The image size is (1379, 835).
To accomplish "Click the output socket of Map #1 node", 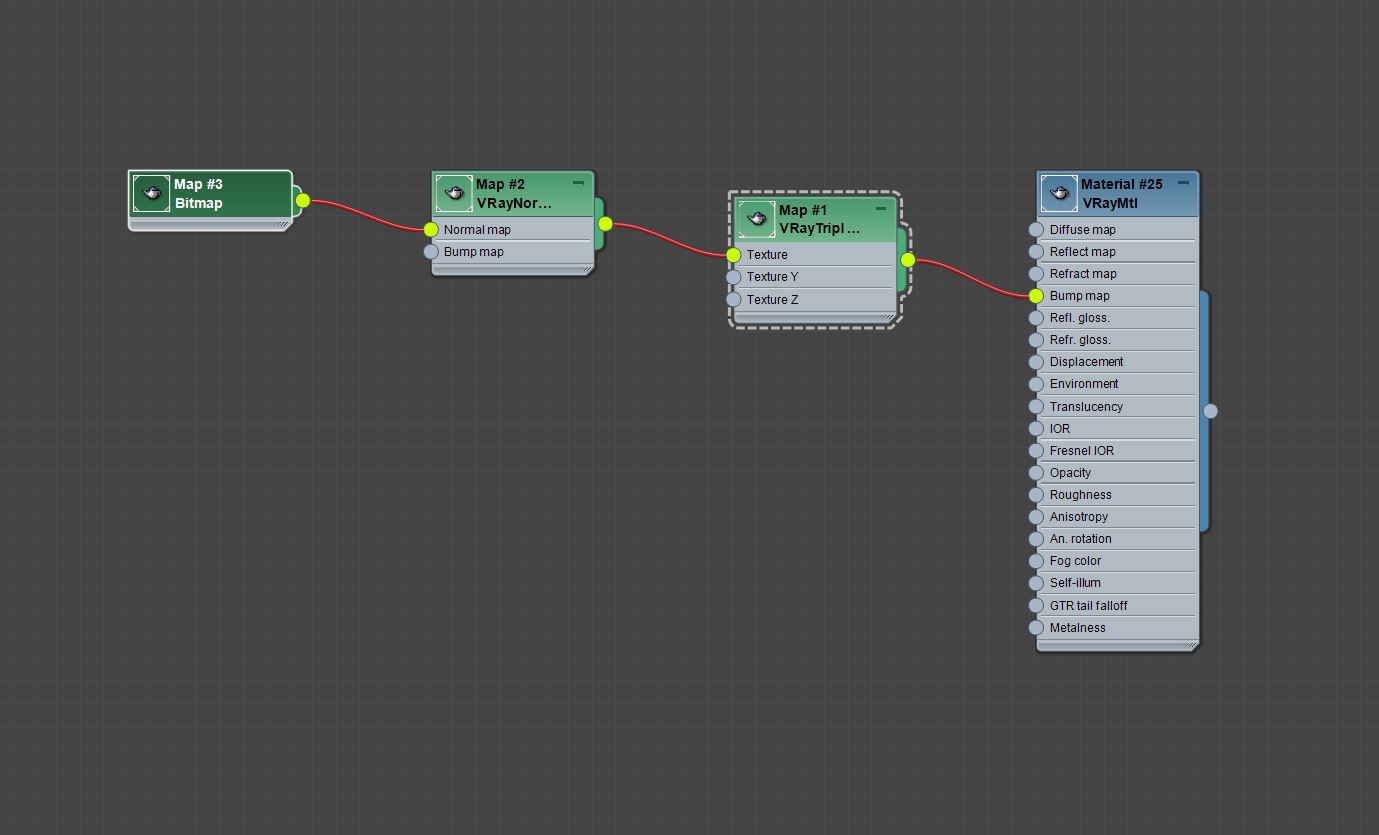I will click(x=908, y=260).
